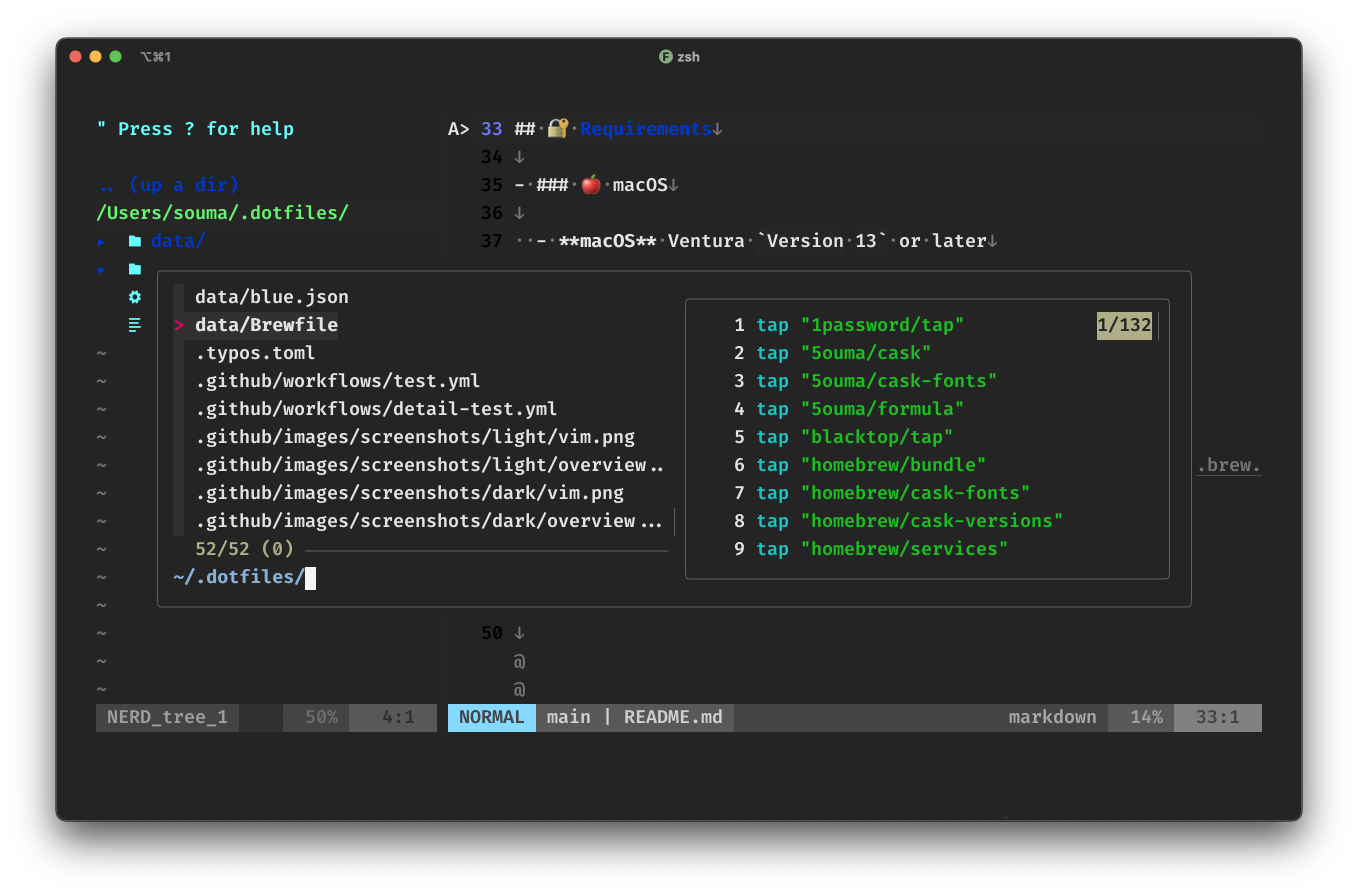Viewport: 1358px width, 895px height.
Task: Click the 14% position in statusline
Action: click(x=1146, y=717)
